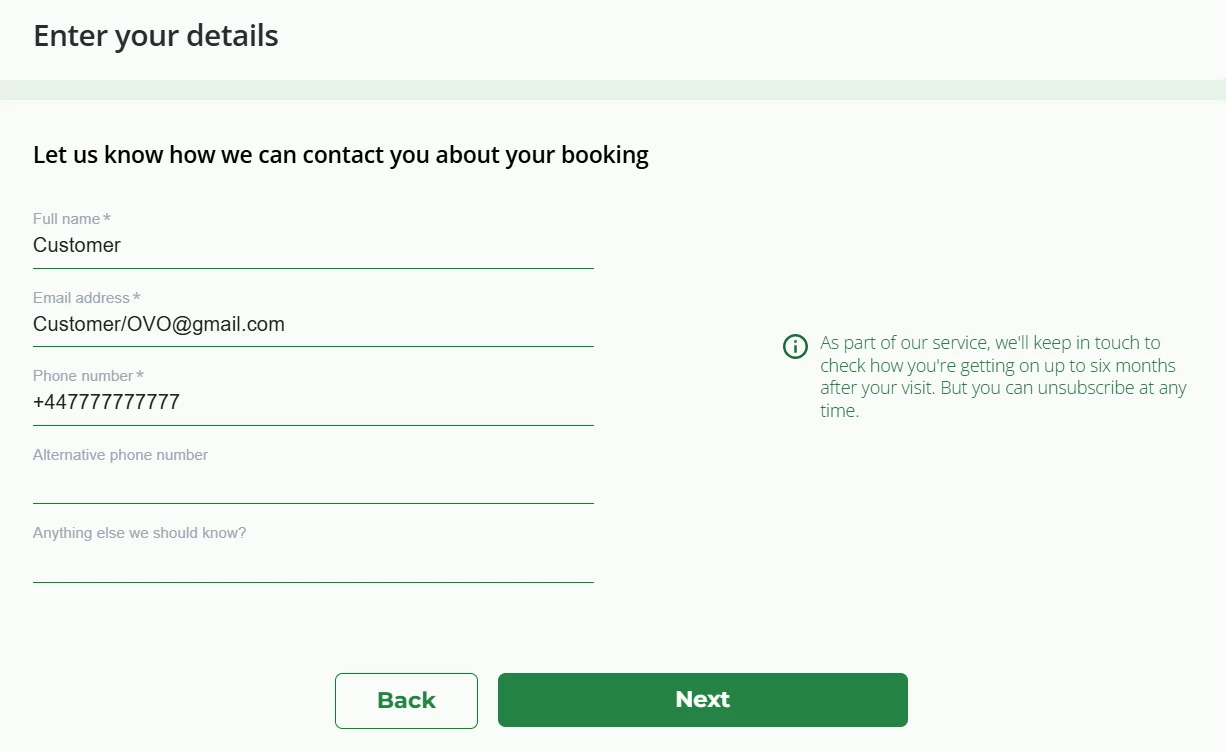Click the 'Phone number' label text
The height and width of the screenshot is (752, 1226).
tap(83, 376)
